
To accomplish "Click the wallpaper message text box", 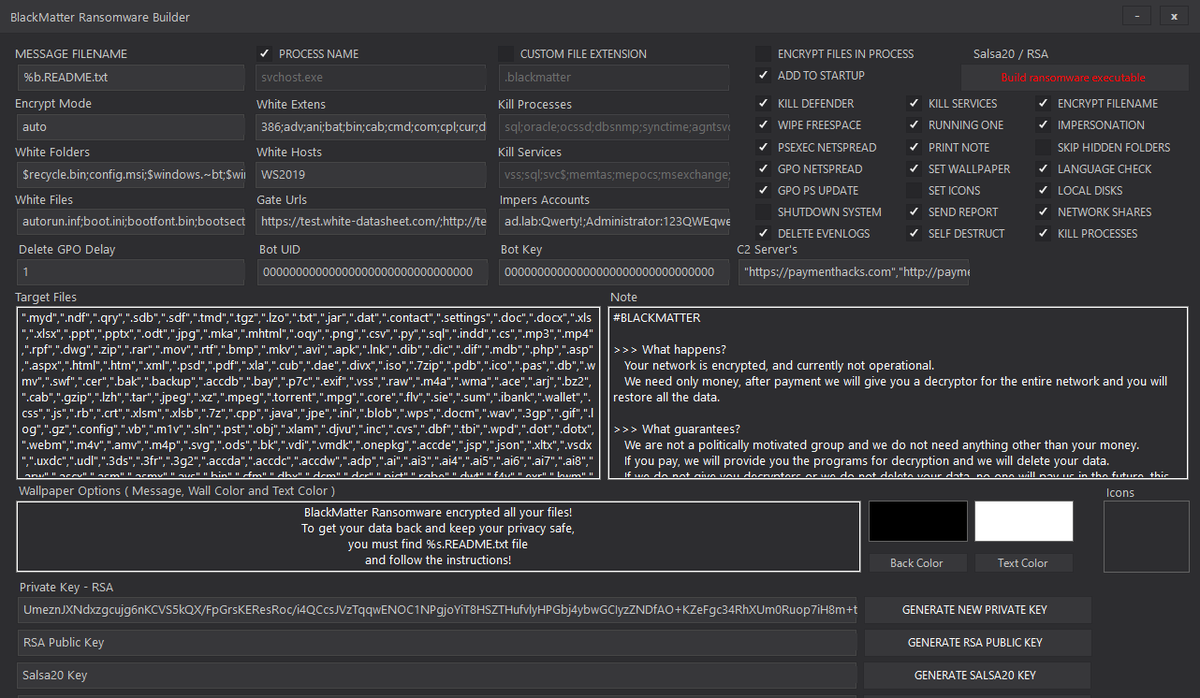I will click(438, 539).
